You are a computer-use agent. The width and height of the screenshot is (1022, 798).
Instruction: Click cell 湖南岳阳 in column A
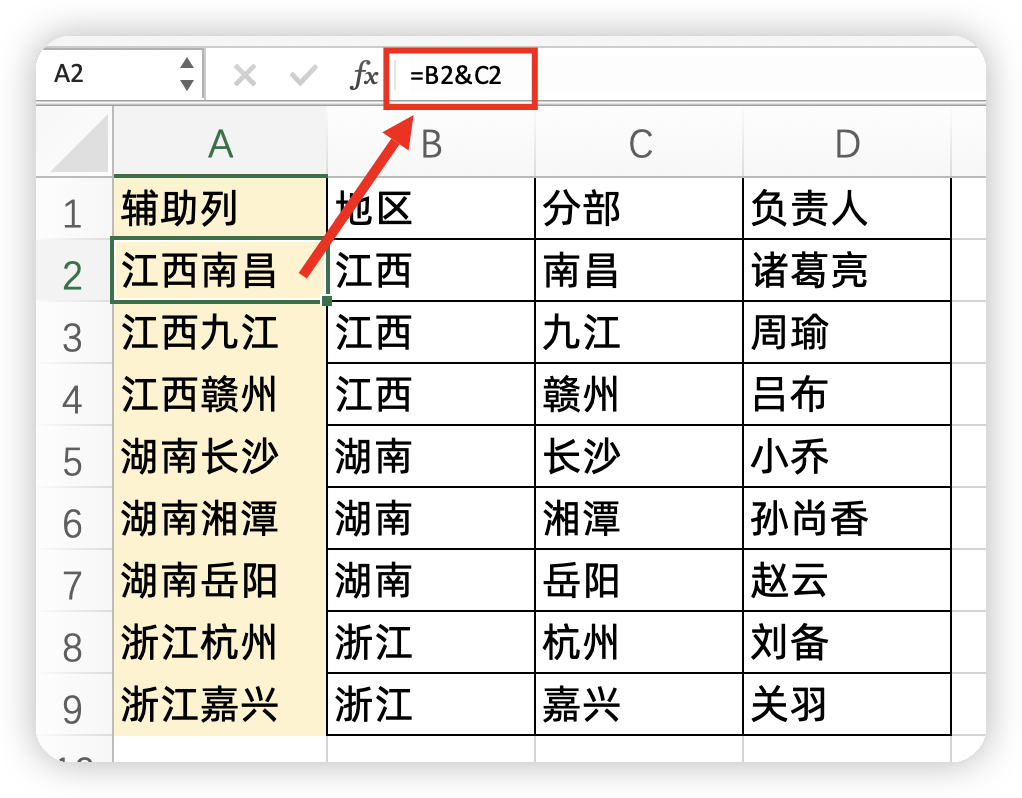(220, 580)
